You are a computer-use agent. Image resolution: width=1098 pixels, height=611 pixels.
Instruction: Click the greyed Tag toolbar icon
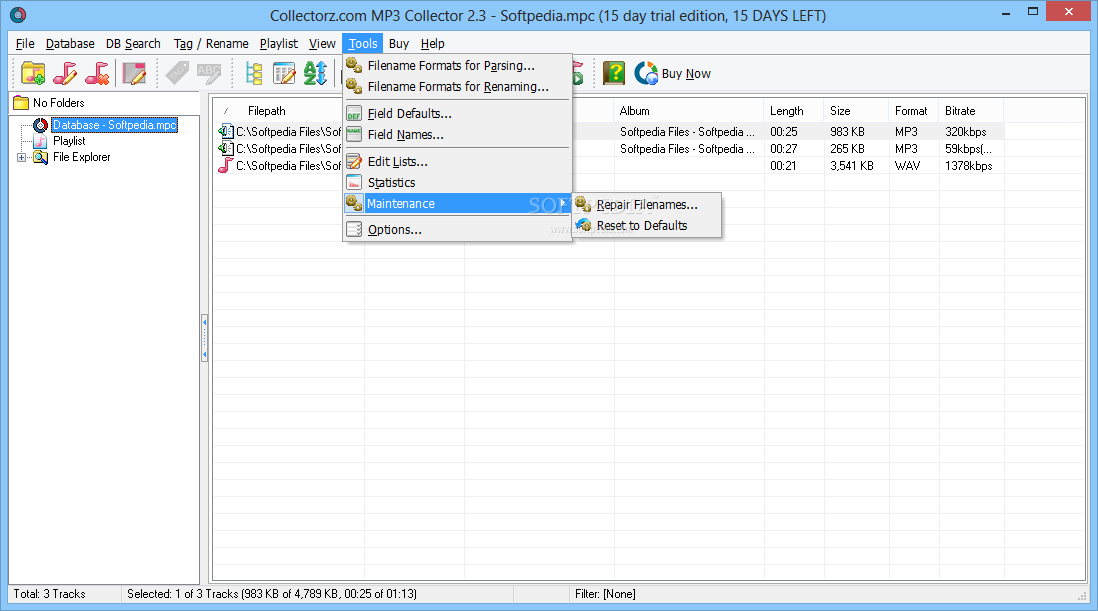(x=178, y=73)
